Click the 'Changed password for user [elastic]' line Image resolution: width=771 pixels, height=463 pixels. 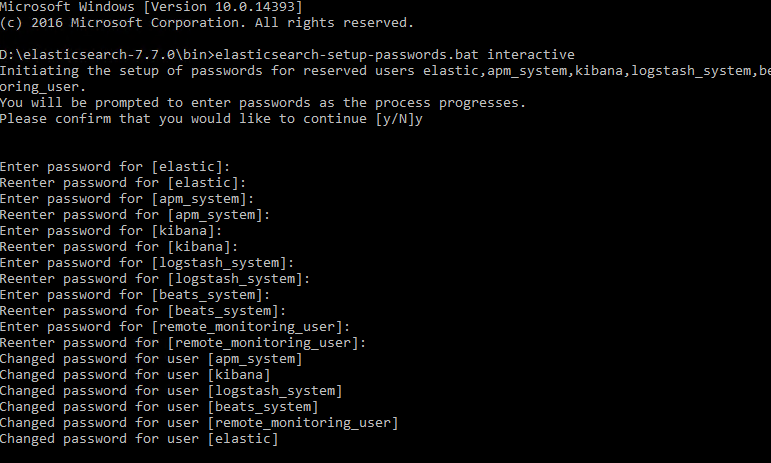tap(139, 439)
